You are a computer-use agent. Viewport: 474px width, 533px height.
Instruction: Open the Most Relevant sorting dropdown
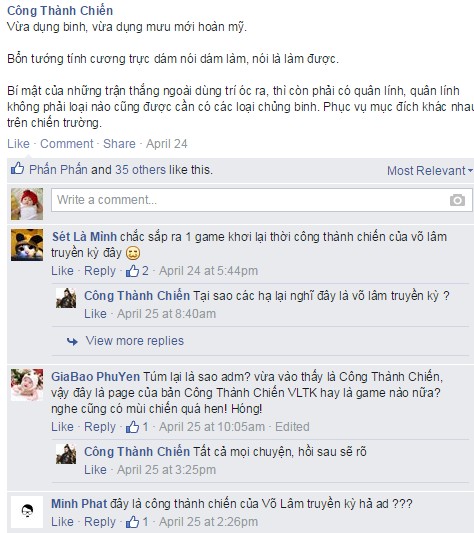coord(430,170)
